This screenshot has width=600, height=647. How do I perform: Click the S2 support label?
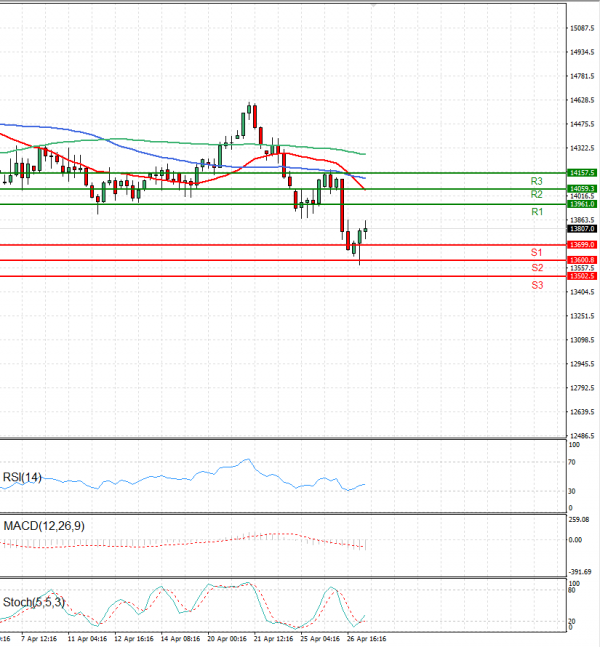point(537,268)
